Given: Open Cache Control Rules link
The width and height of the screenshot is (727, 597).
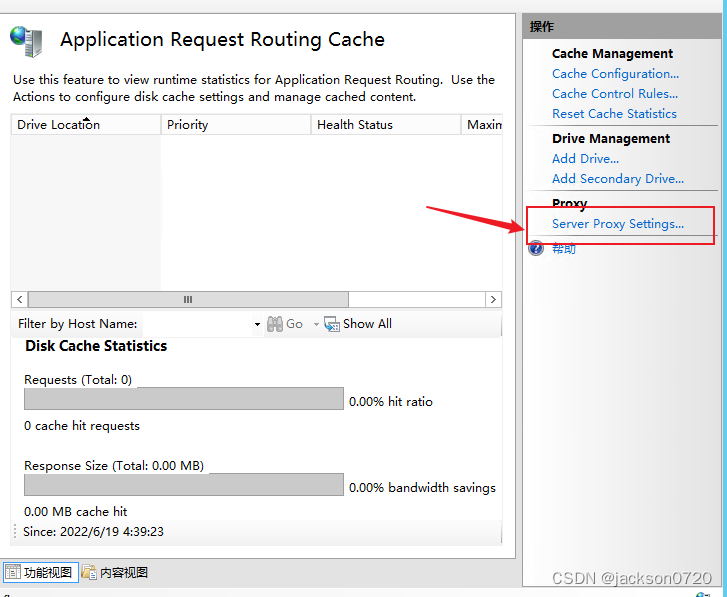Looking at the screenshot, I should click(x=615, y=94).
